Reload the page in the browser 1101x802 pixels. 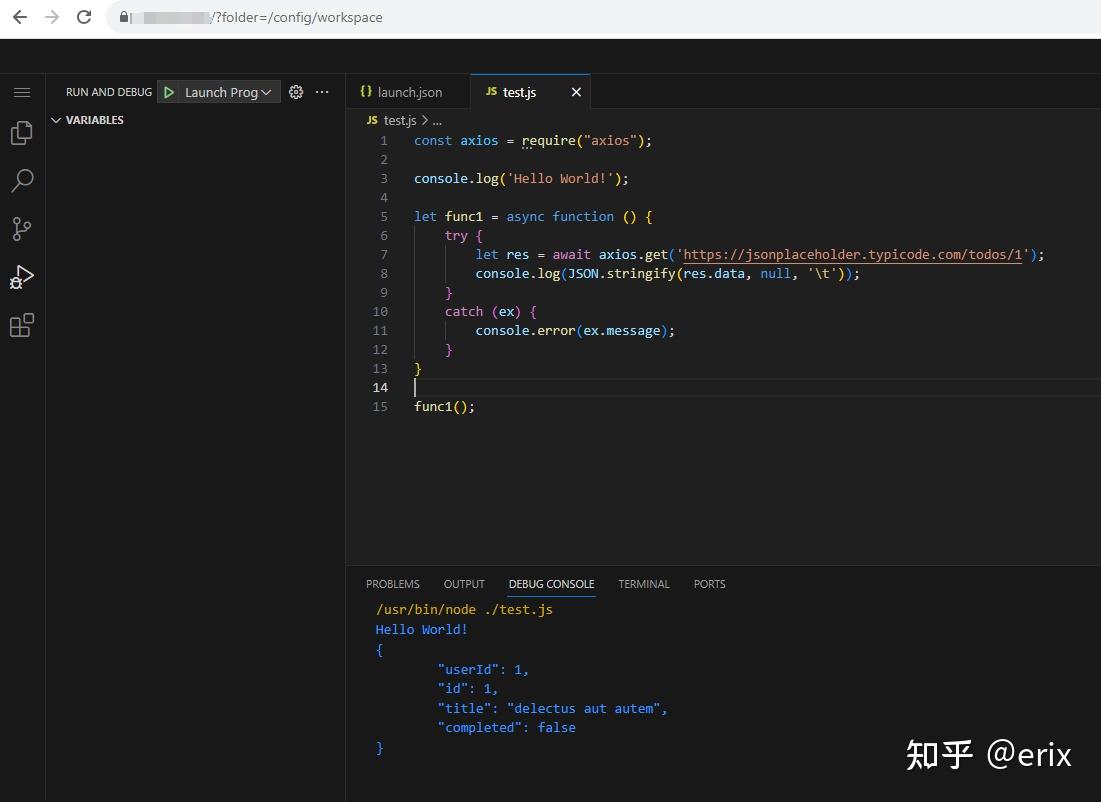84,17
